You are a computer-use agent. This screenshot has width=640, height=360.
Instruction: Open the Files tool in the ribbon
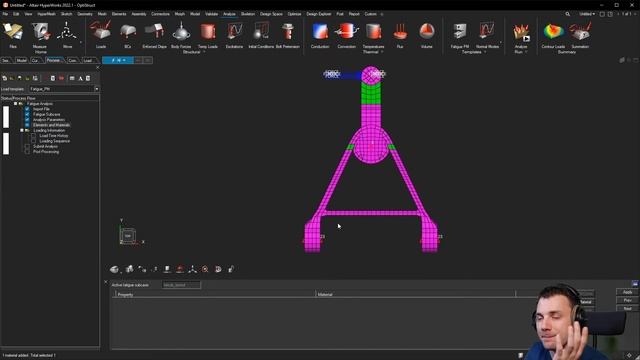click(x=13, y=32)
